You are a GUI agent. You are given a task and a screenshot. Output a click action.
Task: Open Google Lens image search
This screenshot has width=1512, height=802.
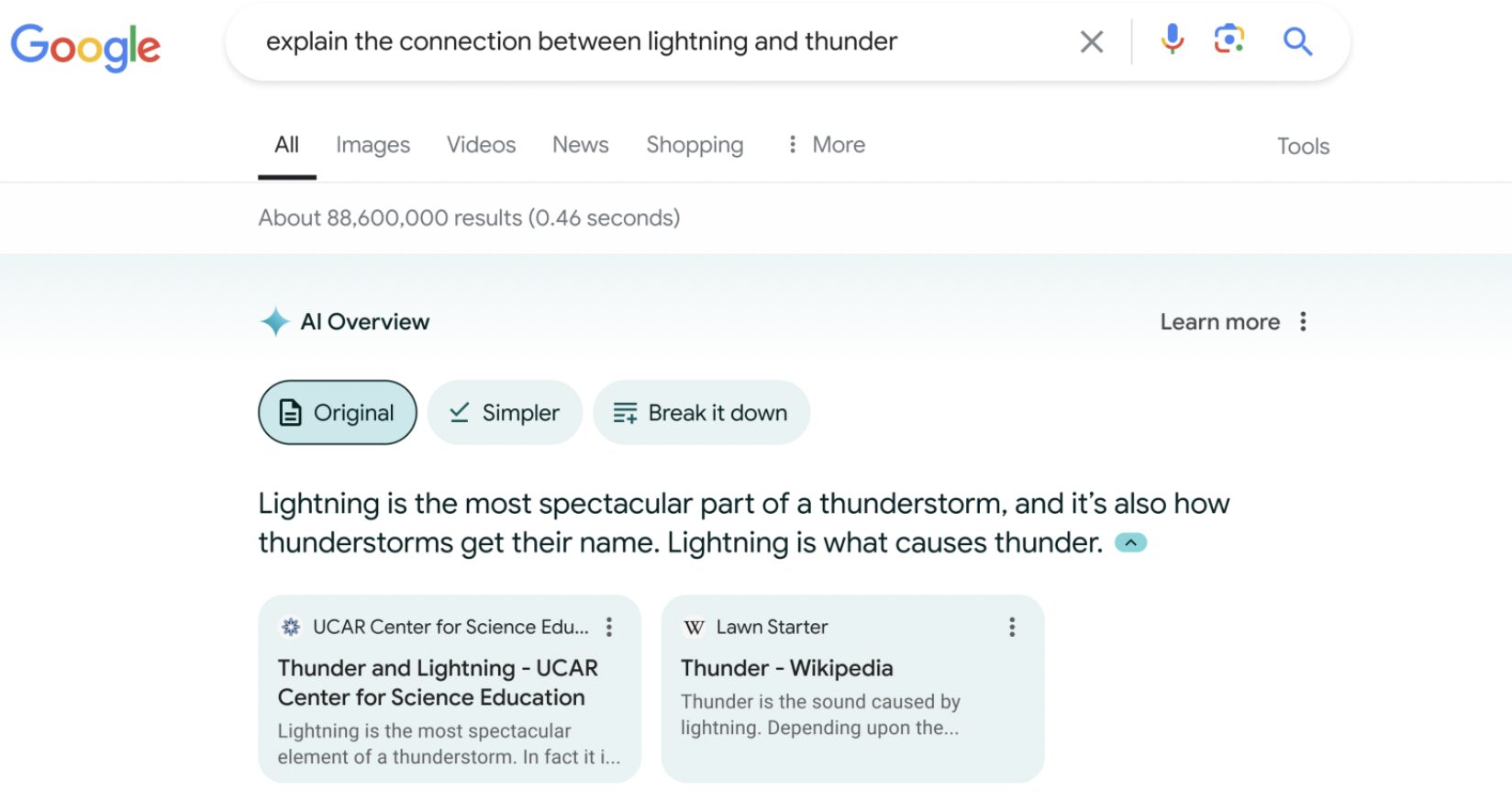coord(1228,40)
